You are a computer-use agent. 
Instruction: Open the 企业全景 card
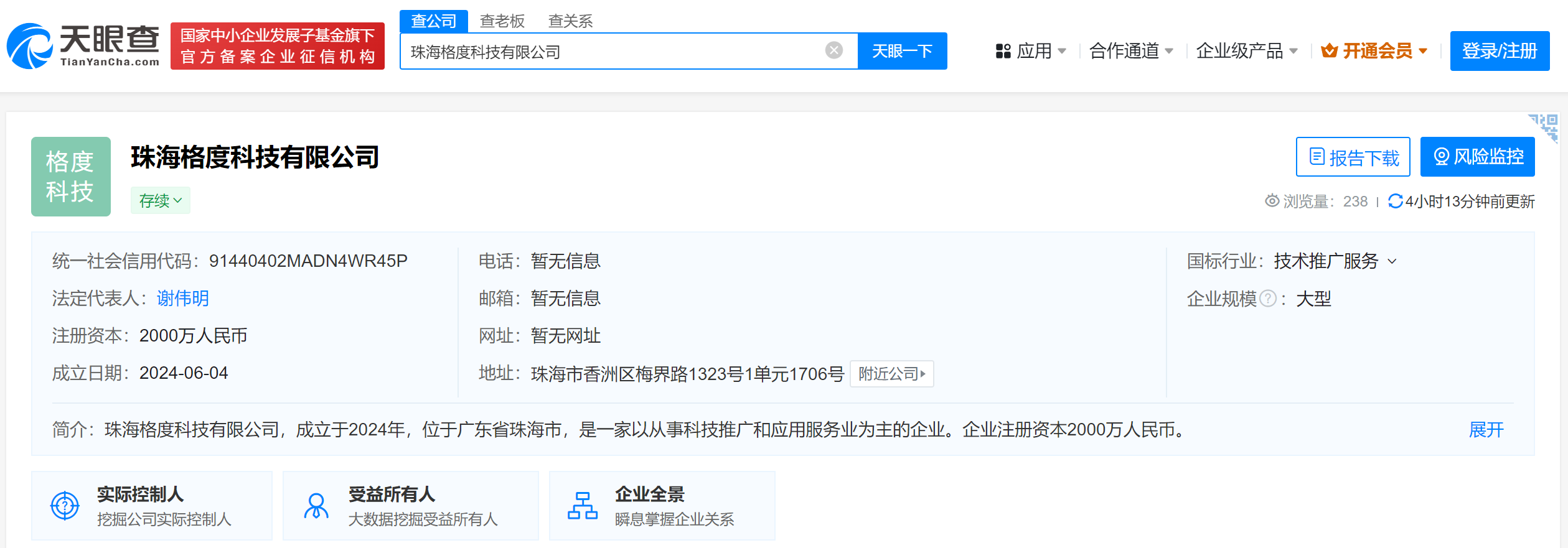pos(662,506)
